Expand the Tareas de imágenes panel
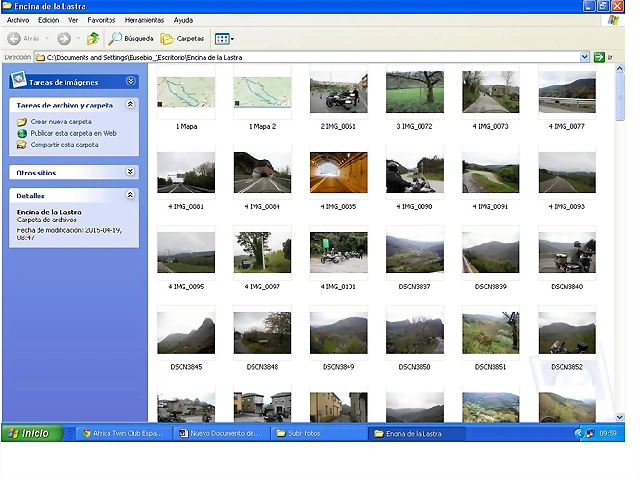The height and width of the screenshot is (480, 640). point(131,81)
